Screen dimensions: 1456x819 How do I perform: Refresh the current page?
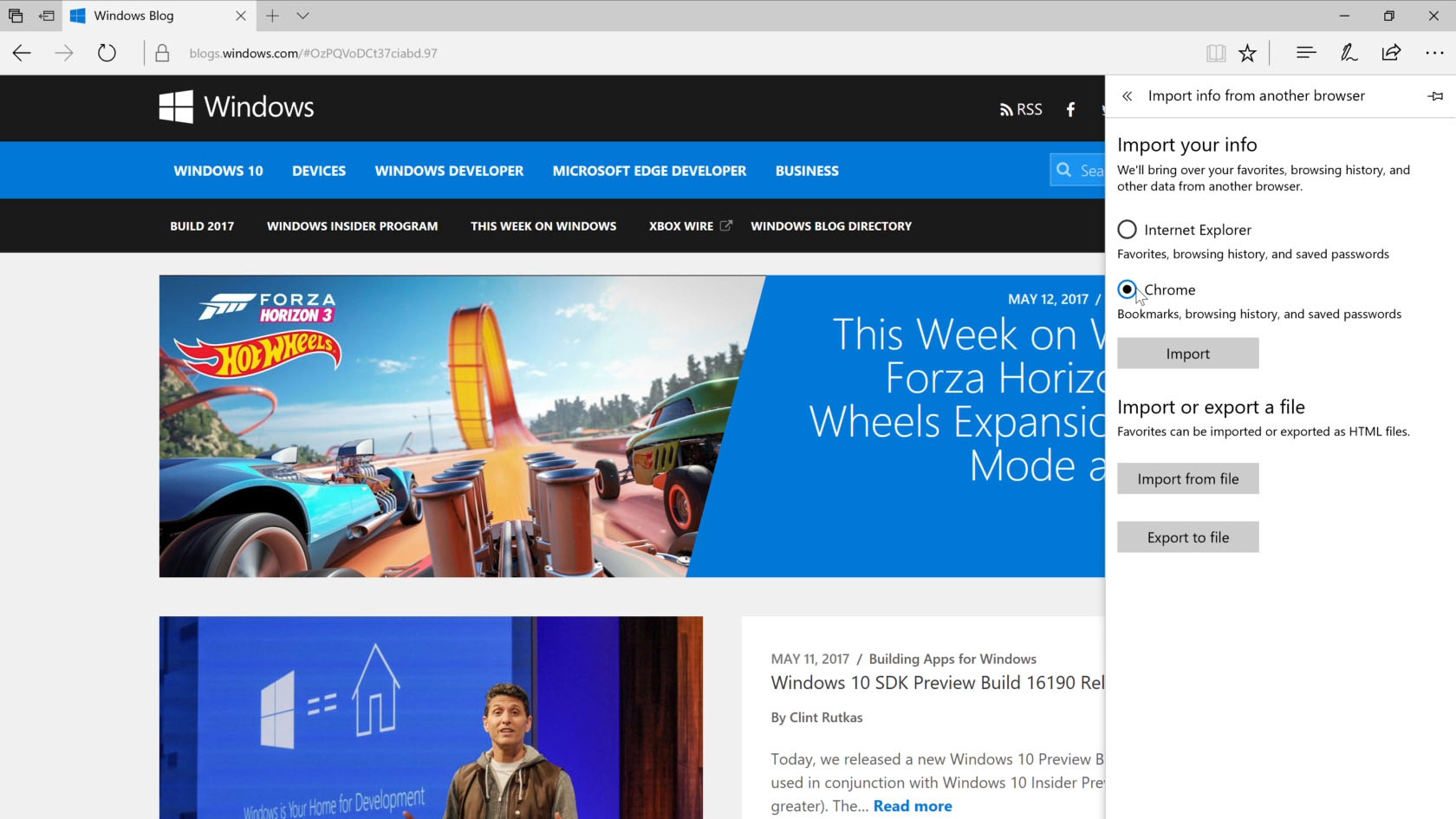(x=107, y=53)
